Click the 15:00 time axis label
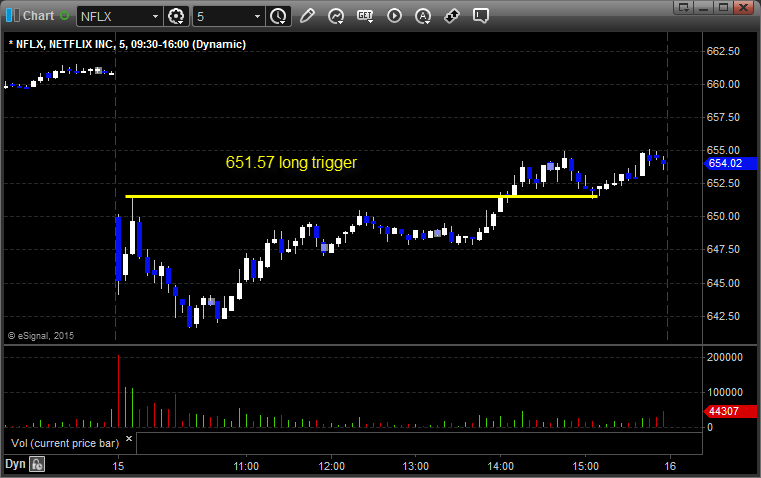 [585, 466]
